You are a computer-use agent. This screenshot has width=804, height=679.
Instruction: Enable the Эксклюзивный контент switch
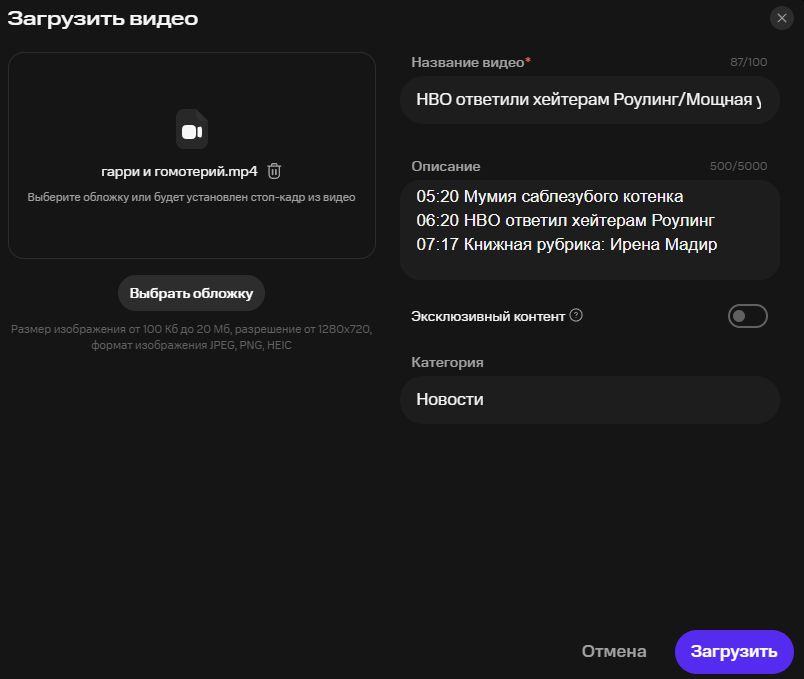tap(747, 317)
